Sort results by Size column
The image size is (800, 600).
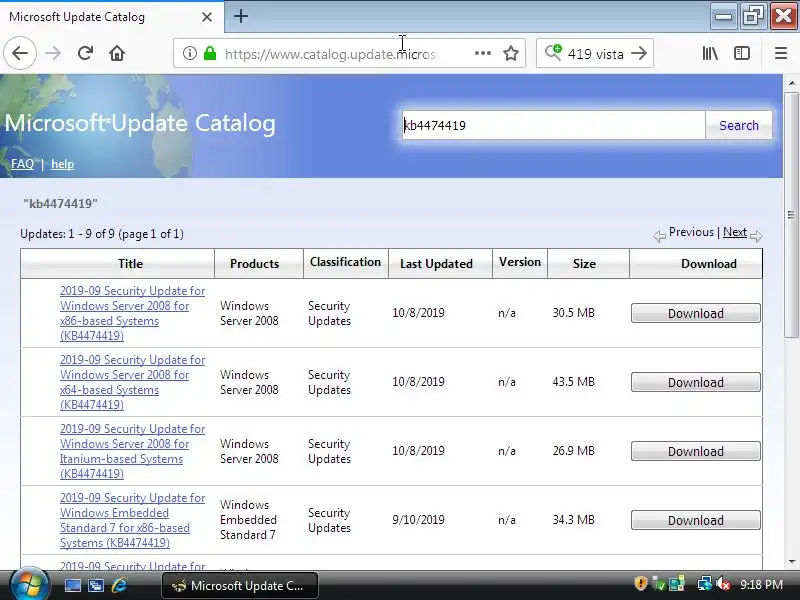(x=584, y=264)
